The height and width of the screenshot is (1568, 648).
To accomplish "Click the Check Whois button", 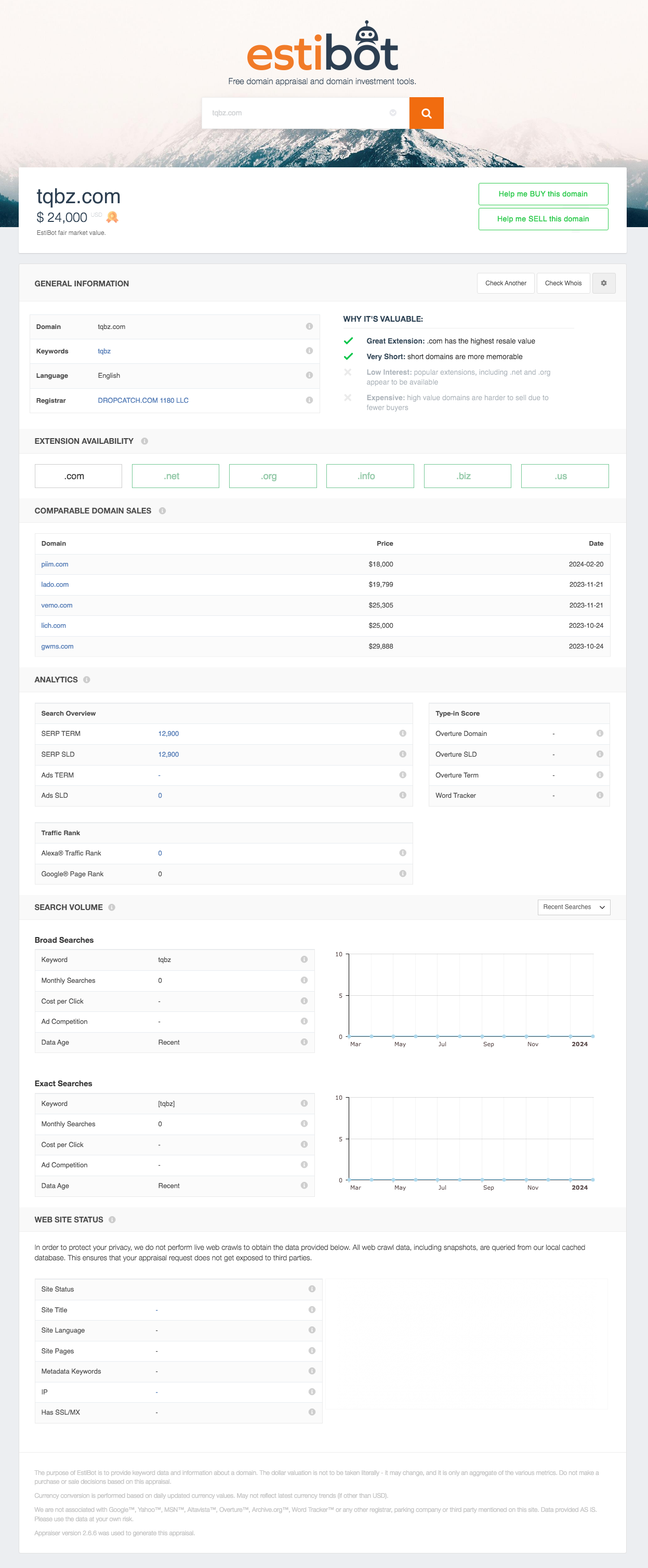I will 563,283.
